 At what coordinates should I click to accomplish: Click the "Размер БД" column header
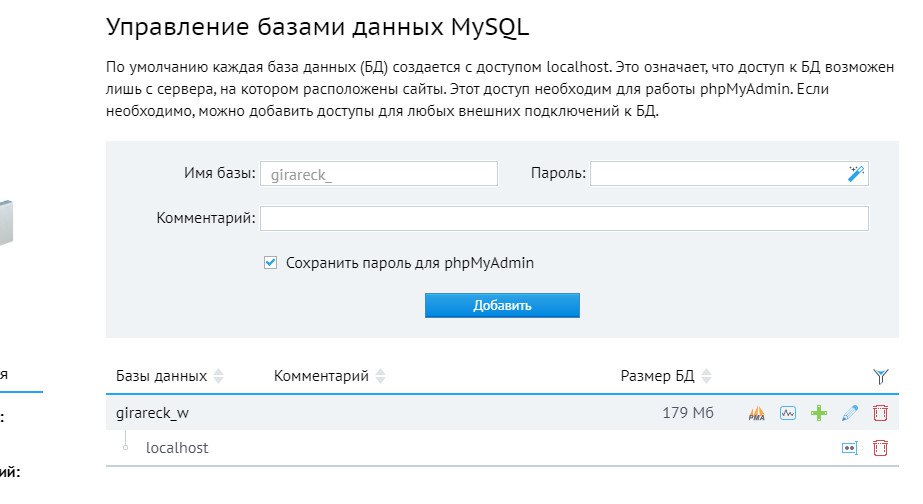657,377
